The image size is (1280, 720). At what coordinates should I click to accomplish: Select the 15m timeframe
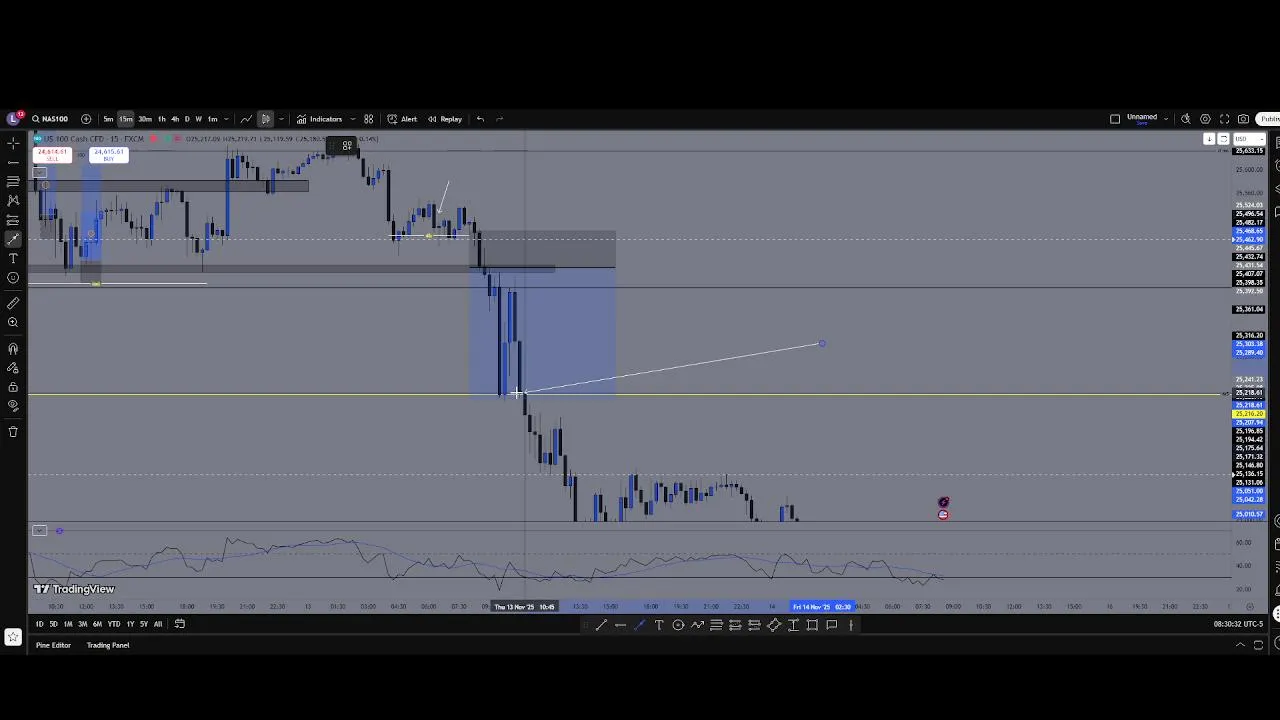pyautogui.click(x=126, y=119)
